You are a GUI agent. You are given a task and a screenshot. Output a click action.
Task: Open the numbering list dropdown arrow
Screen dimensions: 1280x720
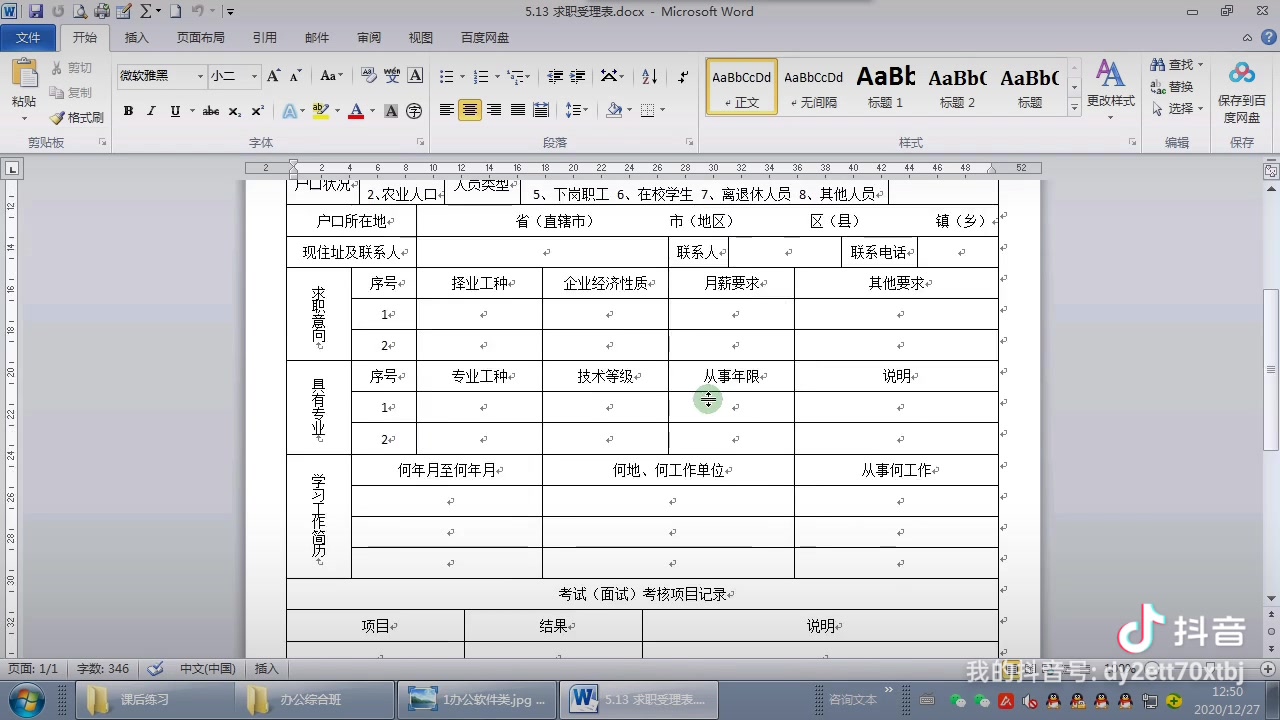497,76
